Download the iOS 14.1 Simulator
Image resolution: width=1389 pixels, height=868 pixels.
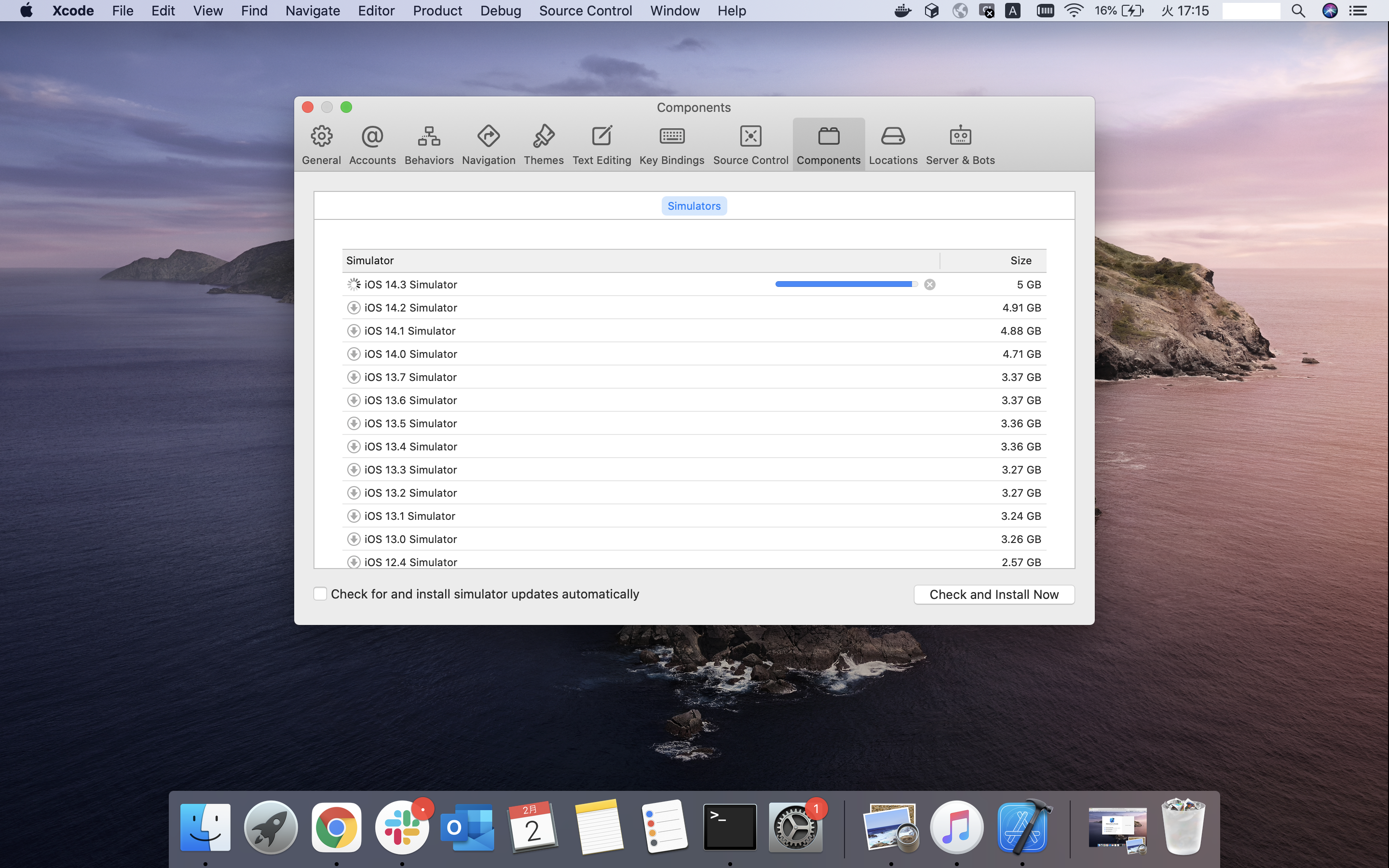pos(354,331)
